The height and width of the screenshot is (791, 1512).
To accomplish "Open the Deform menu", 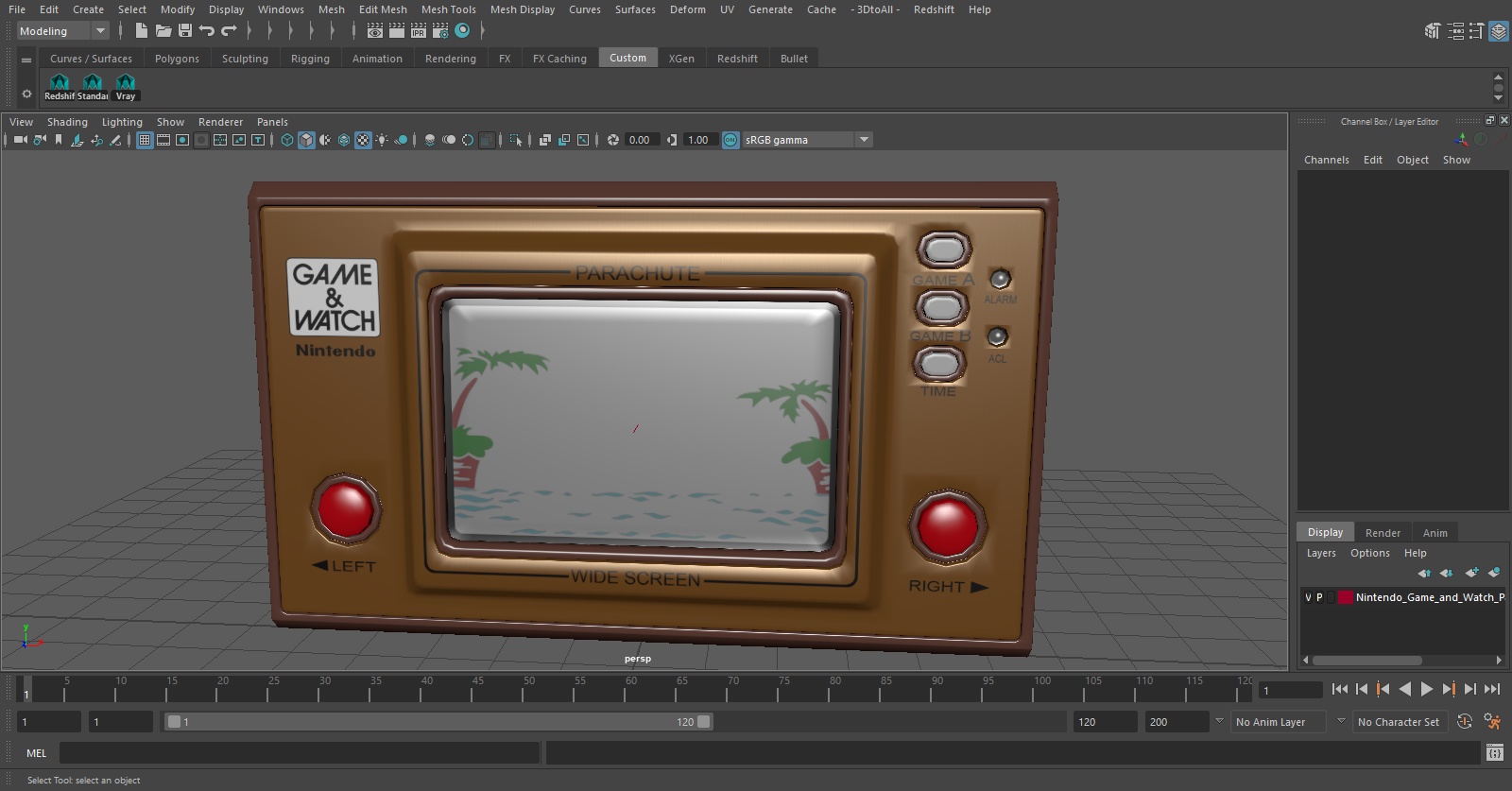I will tap(687, 9).
